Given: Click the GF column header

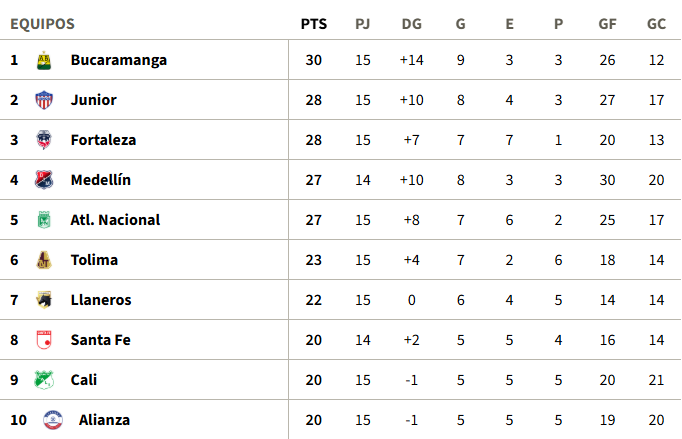Looking at the screenshot, I should (607, 24).
